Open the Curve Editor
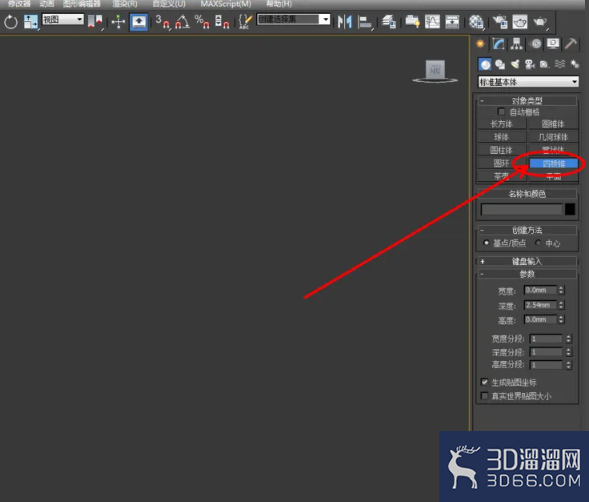Viewport: 589px width, 502px height. pos(432,22)
